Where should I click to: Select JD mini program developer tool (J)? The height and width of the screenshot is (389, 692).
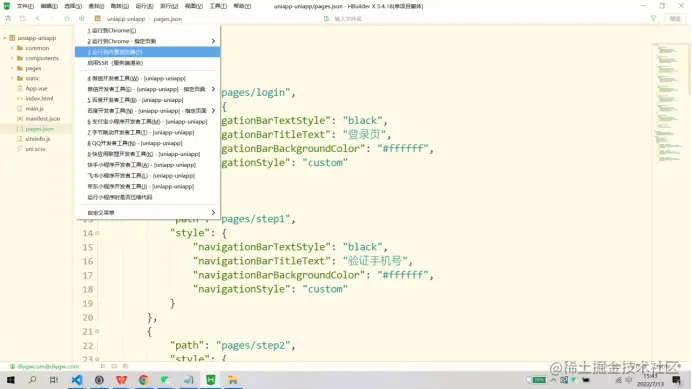pyautogui.click(x=147, y=186)
